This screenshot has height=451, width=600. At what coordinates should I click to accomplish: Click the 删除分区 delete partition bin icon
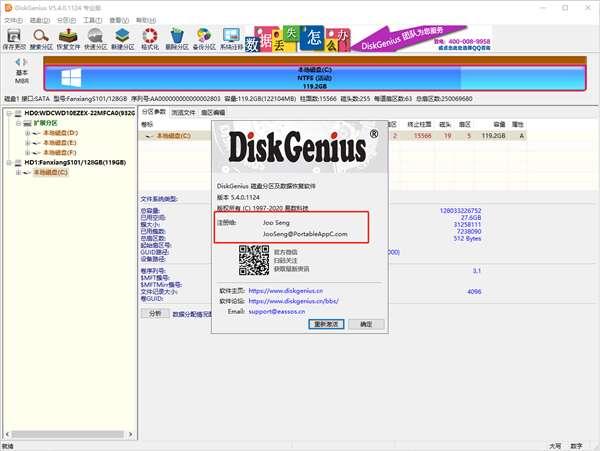(x=177, y=36)
